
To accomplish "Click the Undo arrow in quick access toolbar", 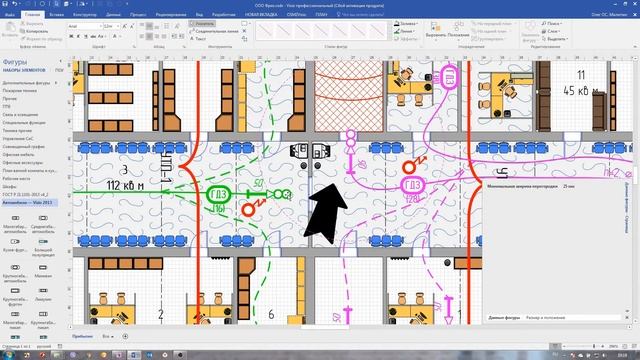I will 15,4.
